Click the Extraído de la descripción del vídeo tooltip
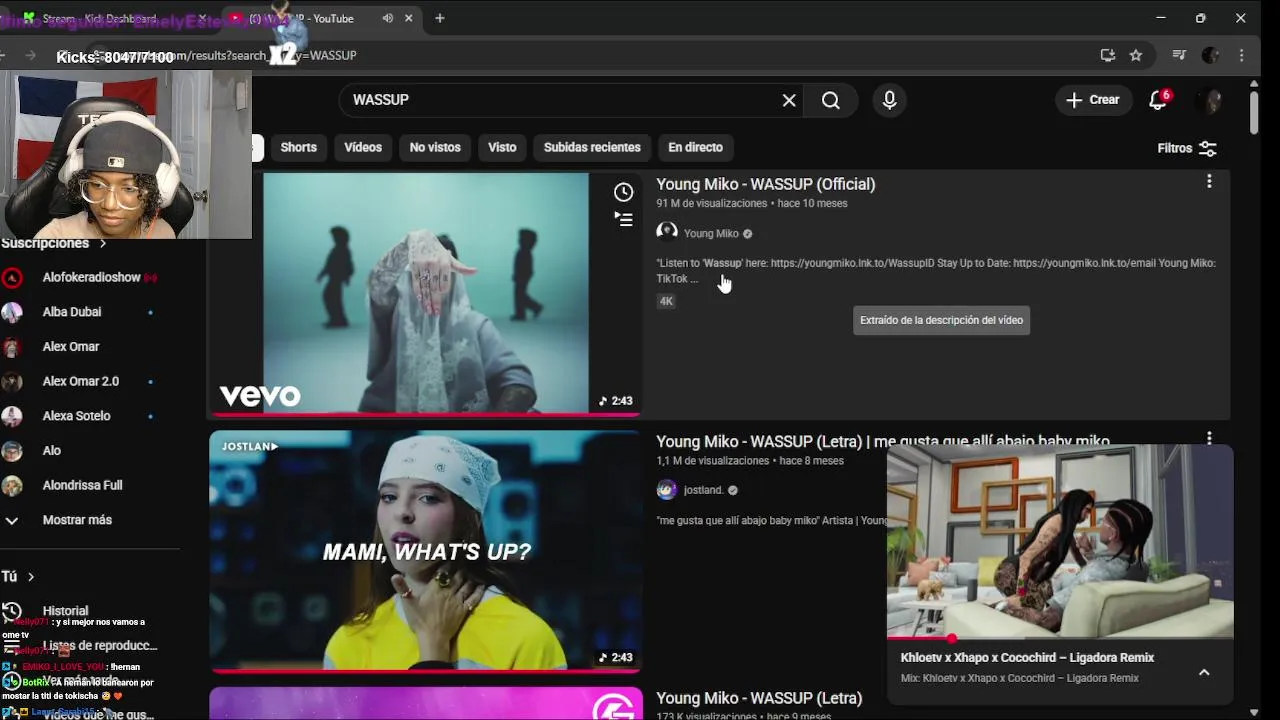1280x720 pixels. click(941, 320)
